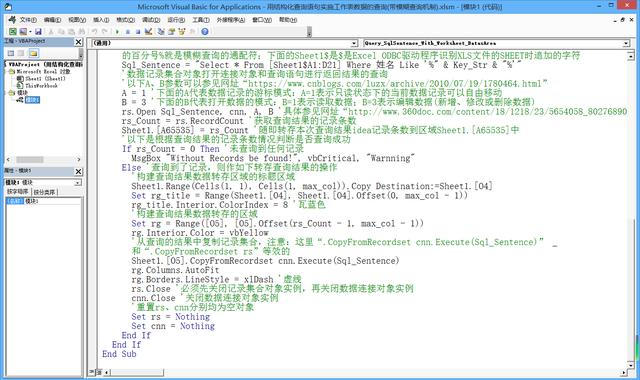
Task: Toggle Full Module View button below code
Action: [98, 372]
